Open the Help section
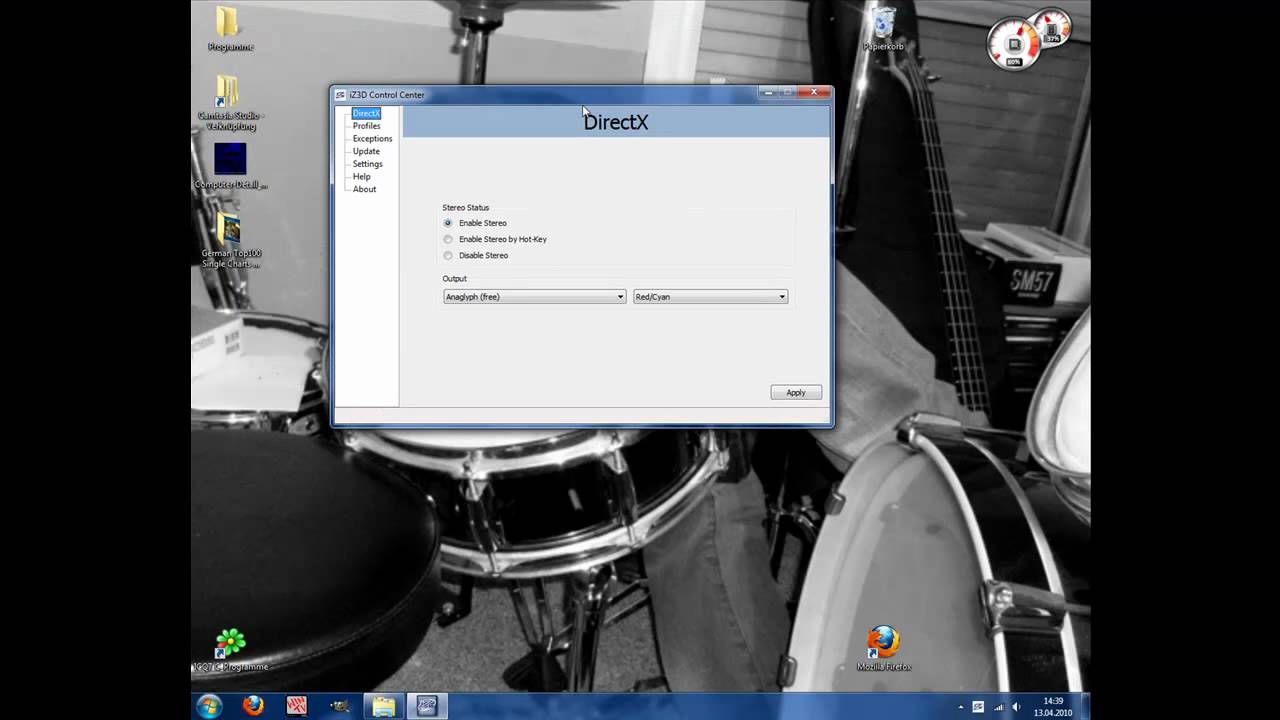This screenshot has height=720, width=1280. [361, 176]
